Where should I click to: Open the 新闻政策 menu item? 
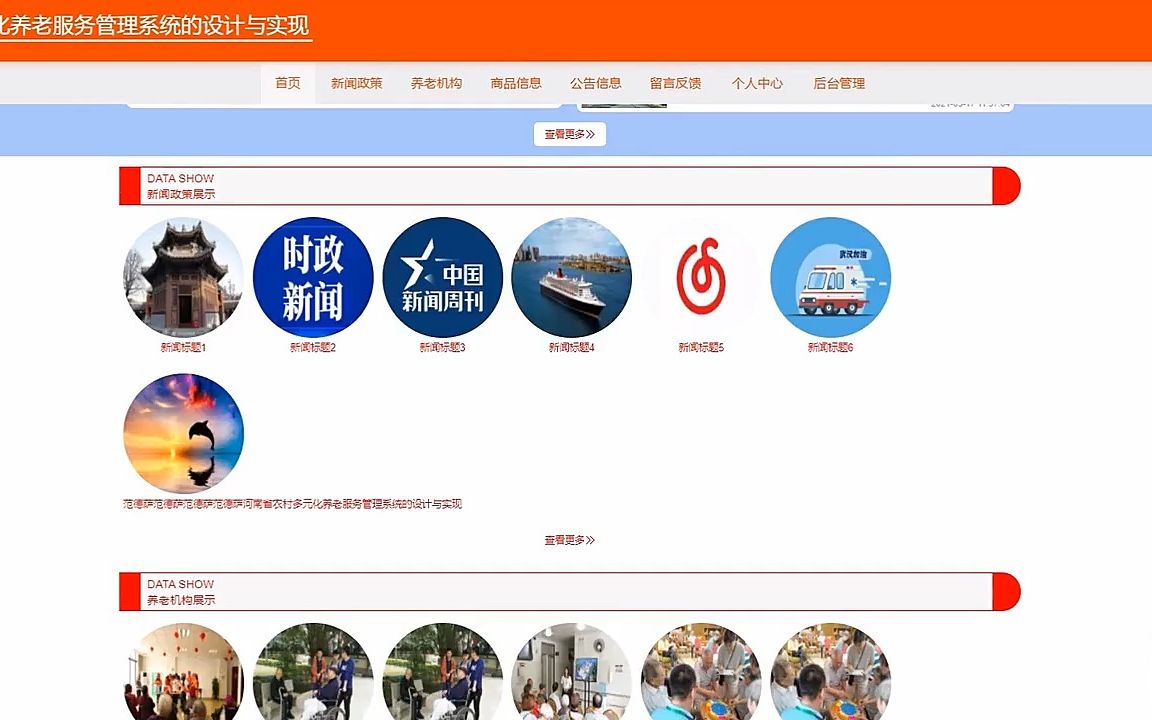[x=357, y=84]
